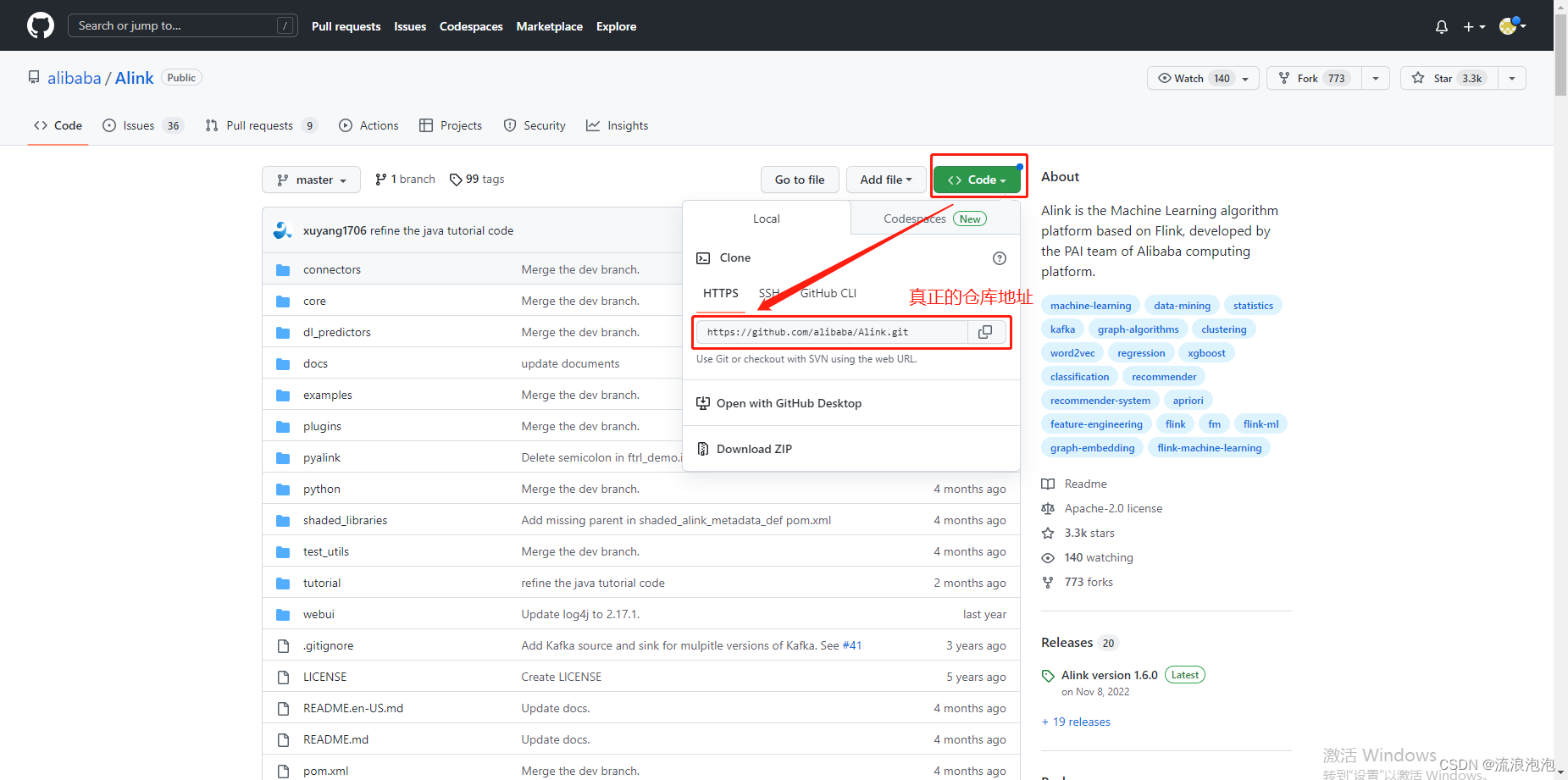This screenshot has width=1568, height=780.
Task: Open Codespaces in top navigation
Action: pos(471,26)
